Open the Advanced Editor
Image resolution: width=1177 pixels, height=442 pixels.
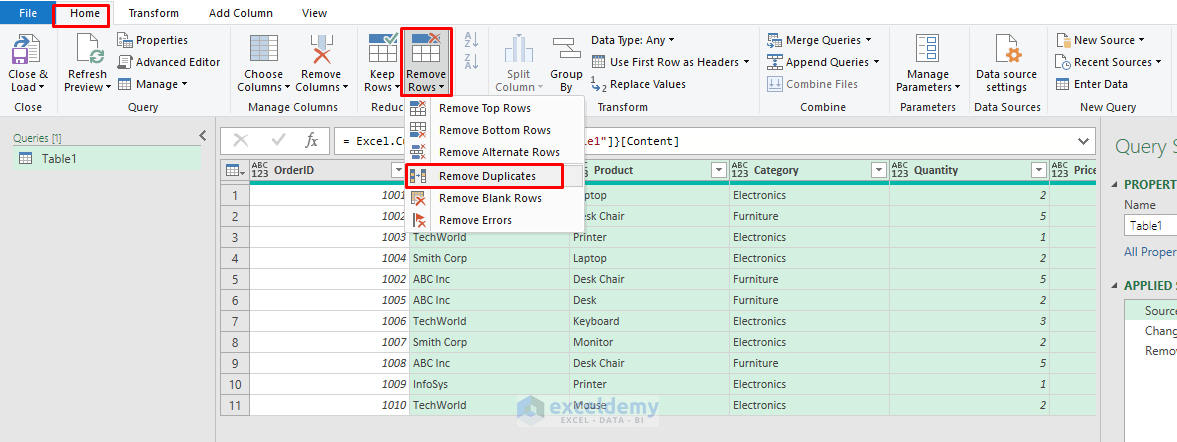(x=169, y=62)
